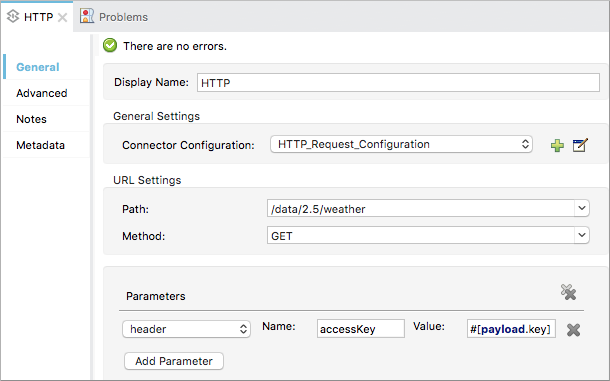Expand the Path dropdown arrow
610x381 pixels.
pyautogui.click(x=582, y=208)
